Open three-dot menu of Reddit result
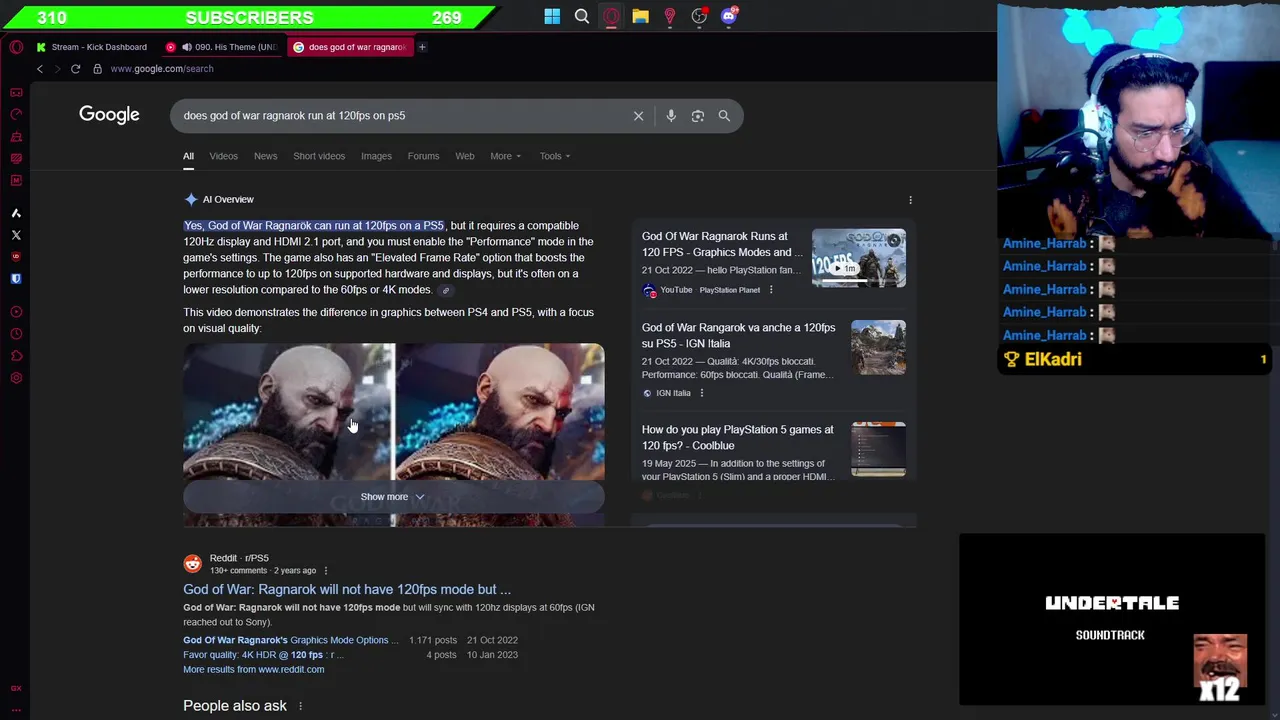Screen dimensions: 1280x720 (325, 571)
